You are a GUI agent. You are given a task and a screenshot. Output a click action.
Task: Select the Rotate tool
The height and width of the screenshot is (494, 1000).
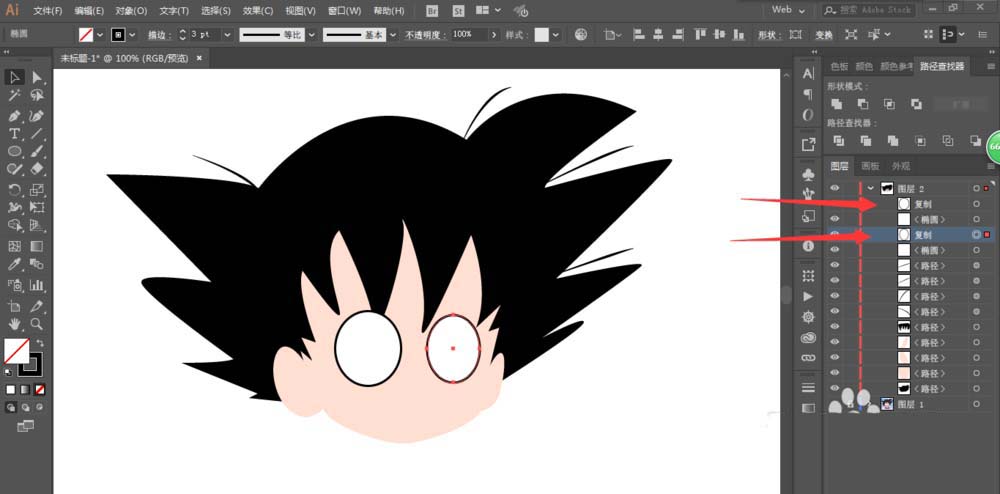click(15, 189)
